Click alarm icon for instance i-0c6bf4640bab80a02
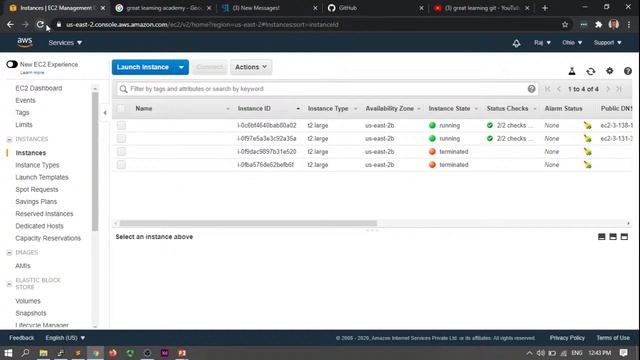This screenshot has height=360, width=640. pos(587,125)
